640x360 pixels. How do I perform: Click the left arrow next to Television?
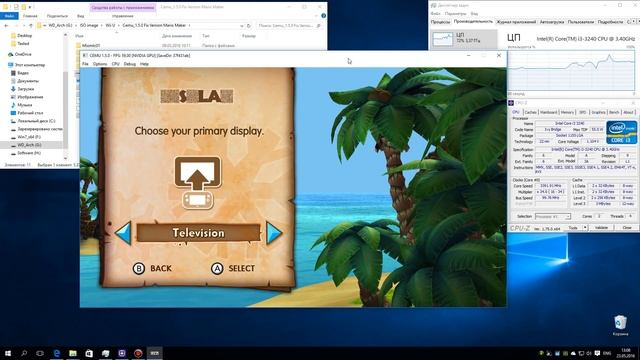[x=123, y=233]
